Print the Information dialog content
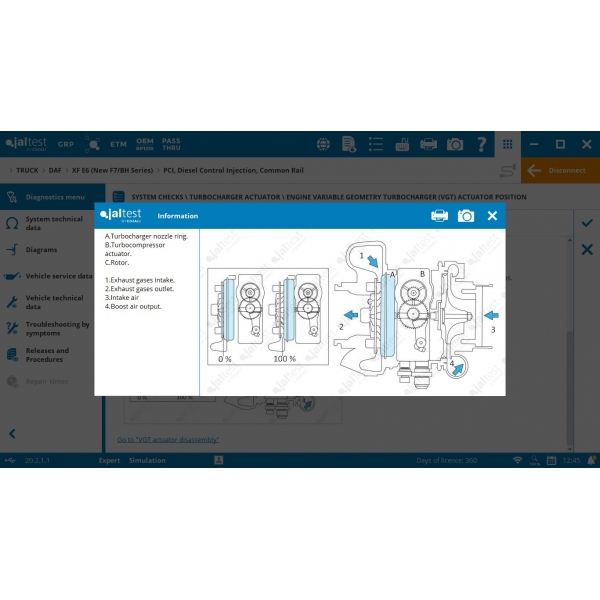The image size is (600, 600). pos(439,216)
